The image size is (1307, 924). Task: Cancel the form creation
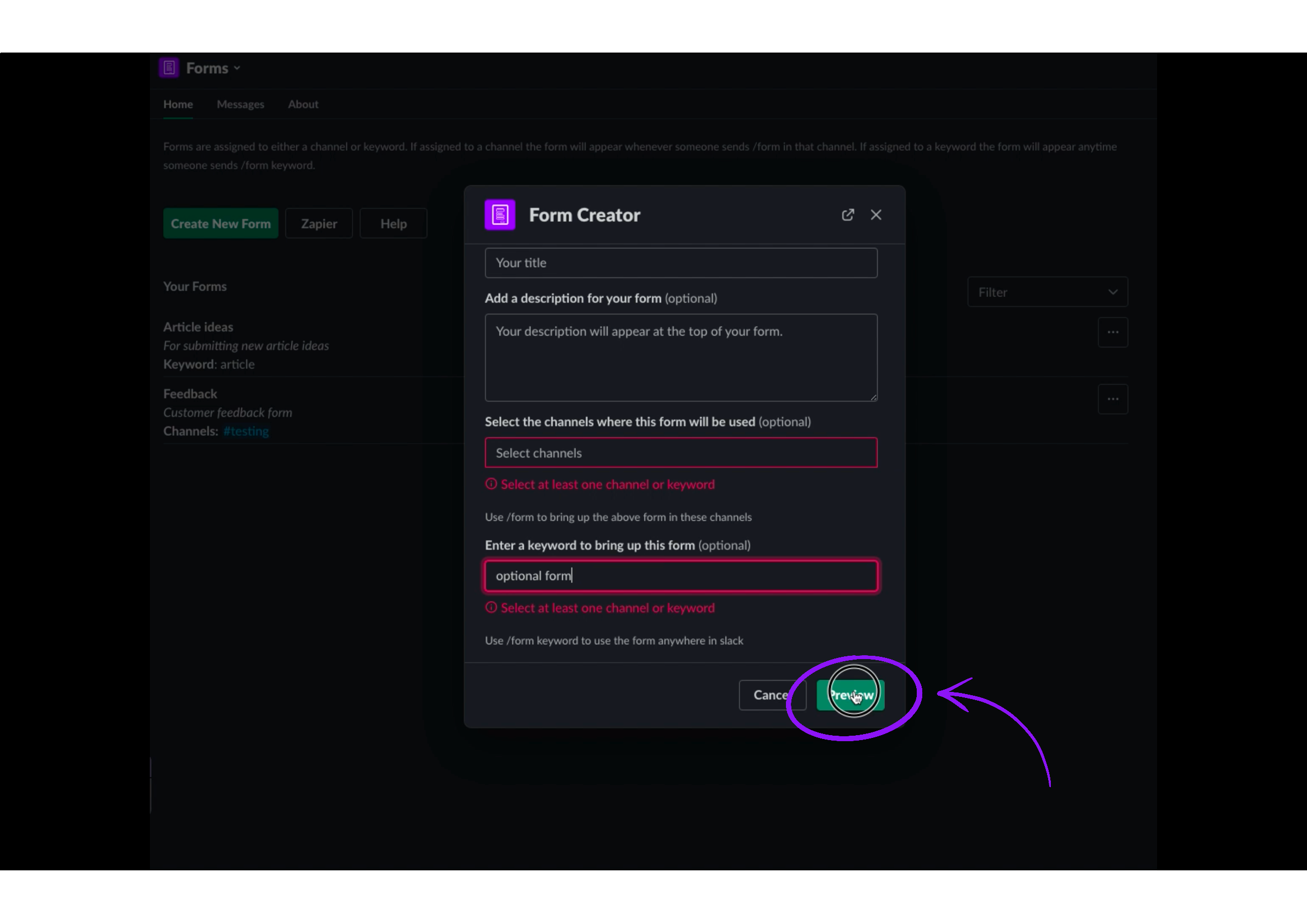point(772,695)
